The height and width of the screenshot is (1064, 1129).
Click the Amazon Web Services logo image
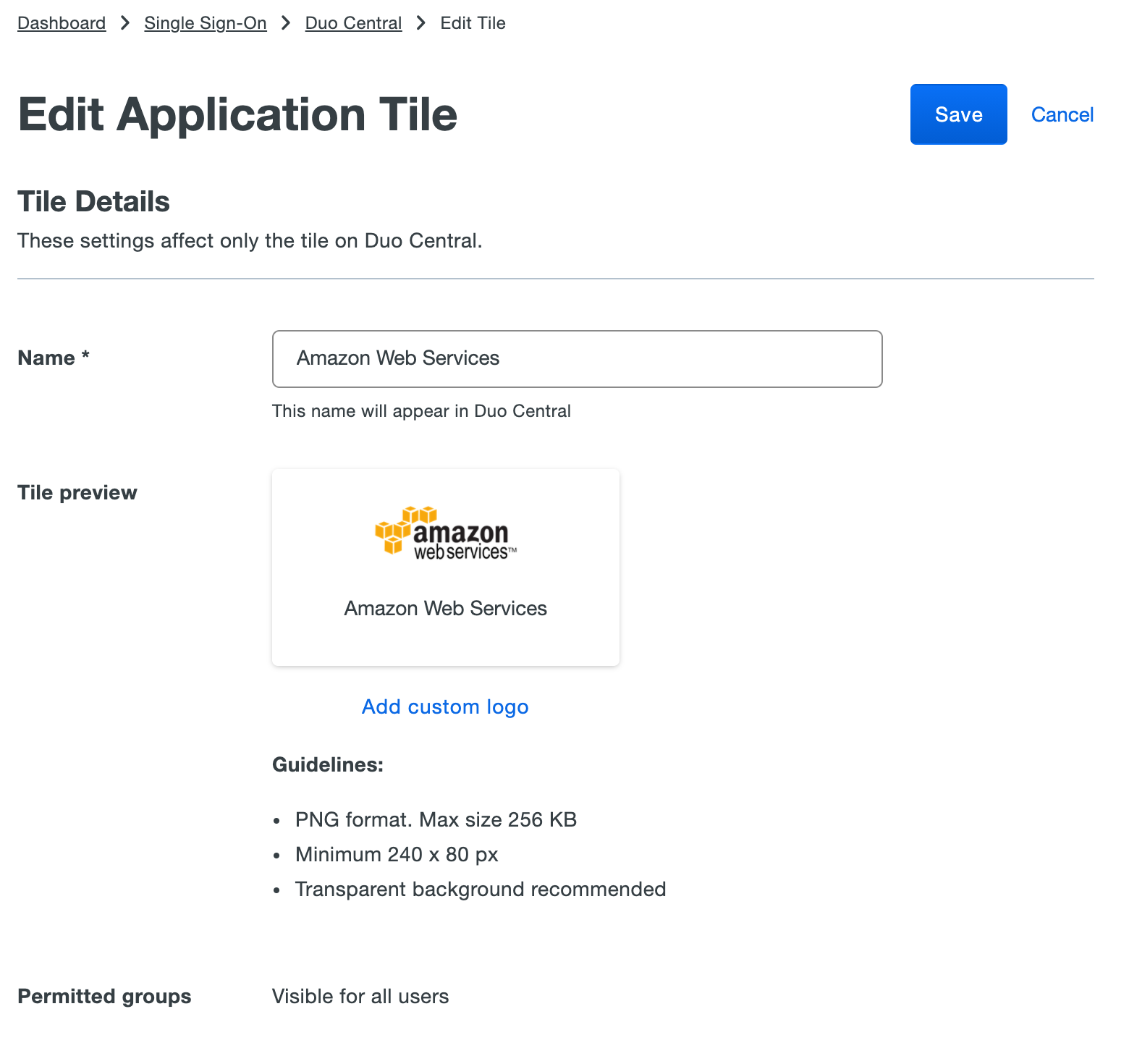446,532
